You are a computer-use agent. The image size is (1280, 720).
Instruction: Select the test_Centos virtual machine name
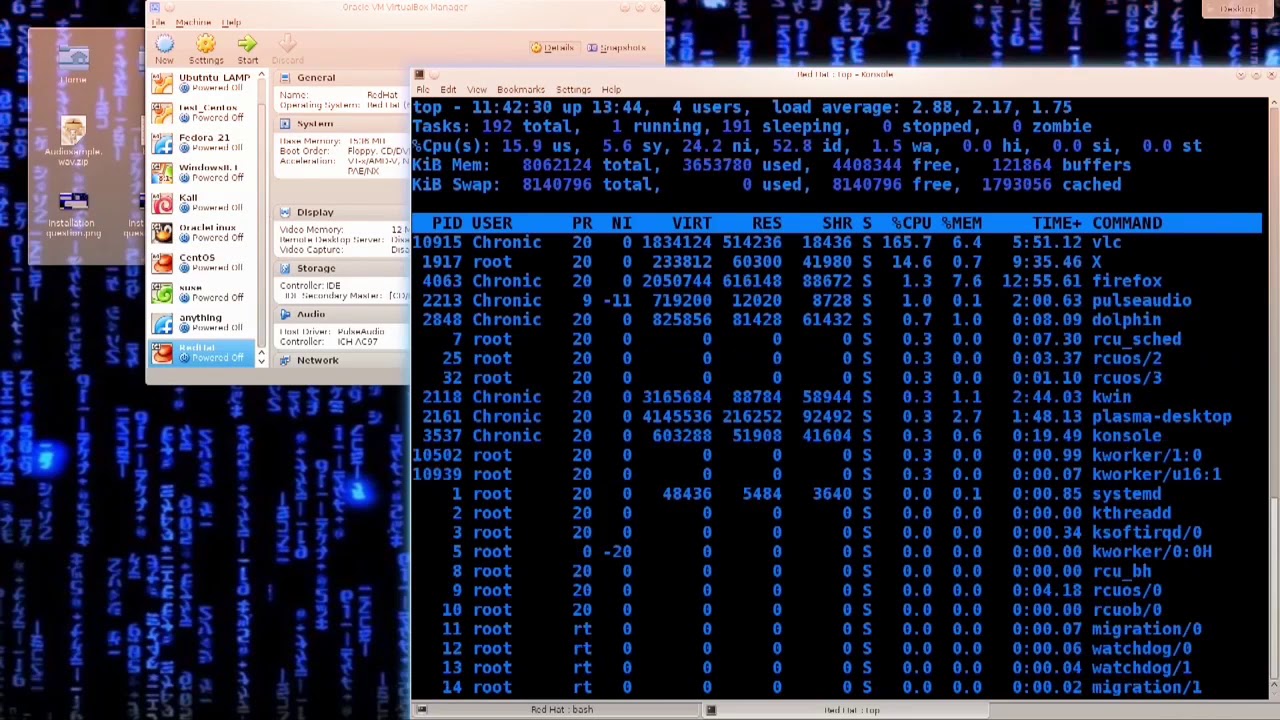coord(208,107)
